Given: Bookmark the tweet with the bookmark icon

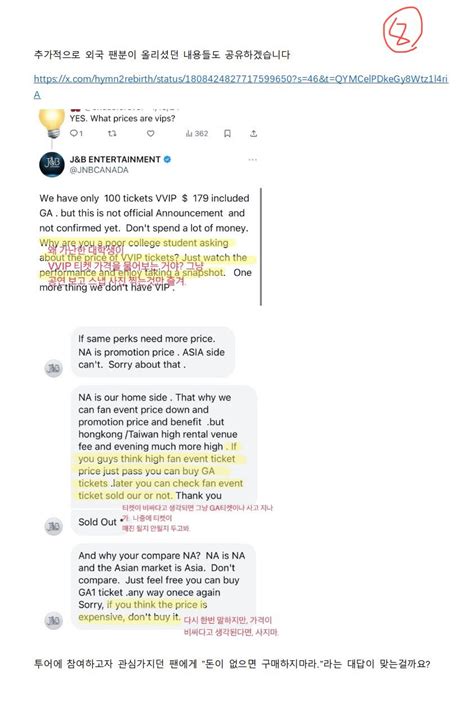Looking at the screenshot, I should click(x=227, y=134).
